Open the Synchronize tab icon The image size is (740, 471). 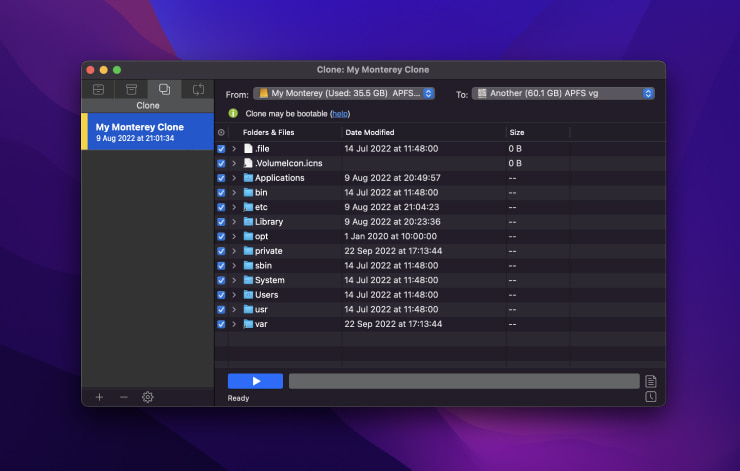click(x=198, y=89)
